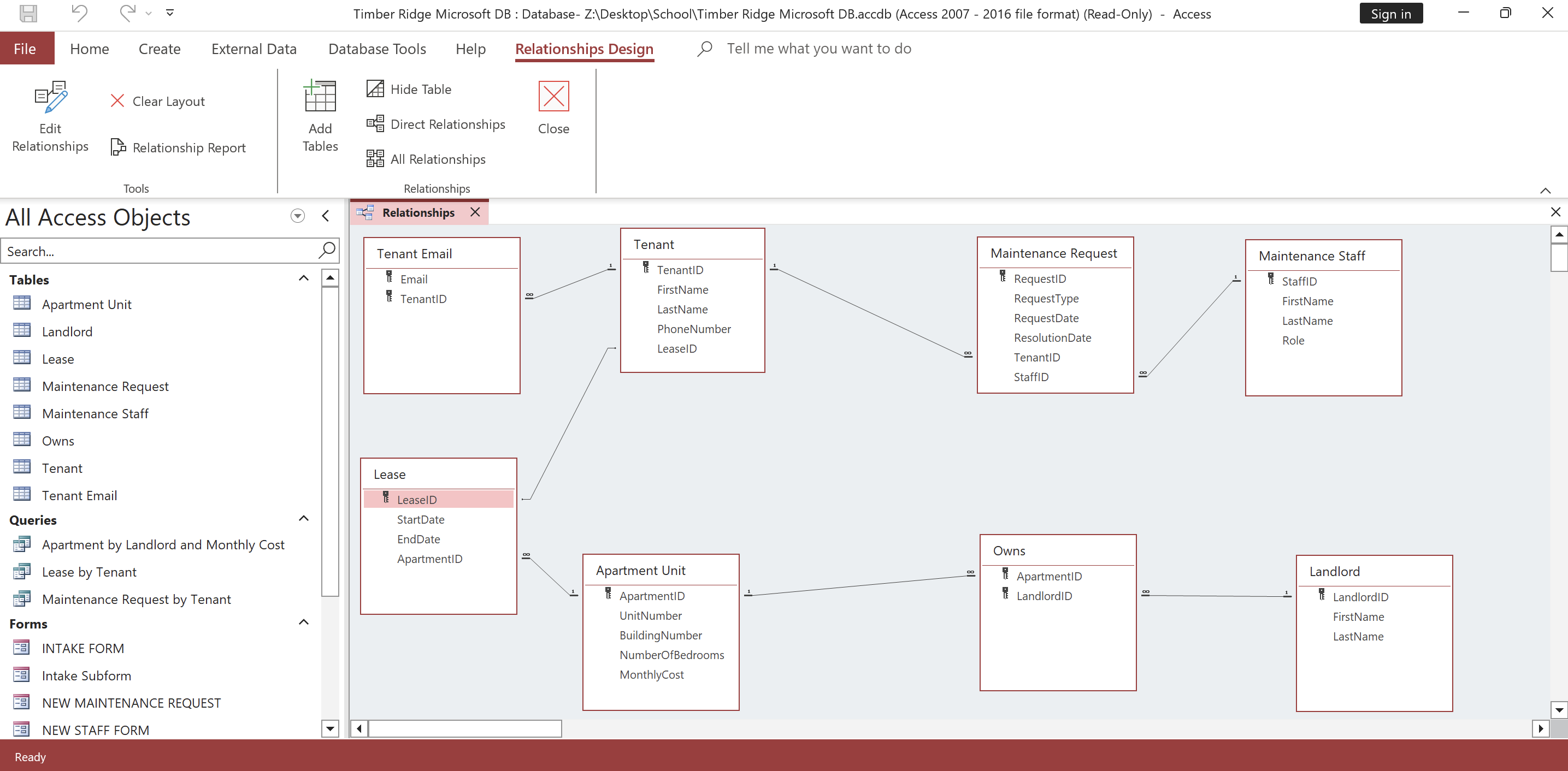Viewport: 1568px width, 771px height.
Task: Switch to the Database Tools tab
Action: pyautogui.click(x=377, y=49)
